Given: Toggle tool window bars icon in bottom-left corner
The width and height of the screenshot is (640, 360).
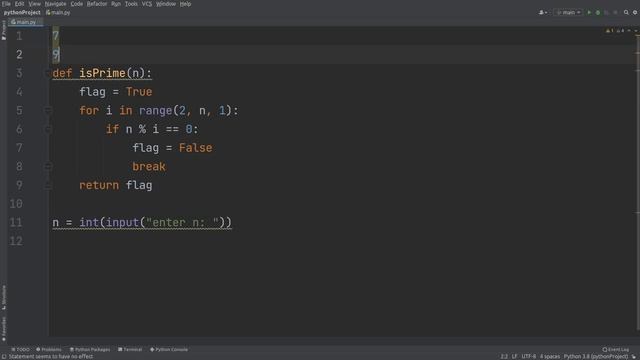Looking at the screenshot, I should point(4,357).
